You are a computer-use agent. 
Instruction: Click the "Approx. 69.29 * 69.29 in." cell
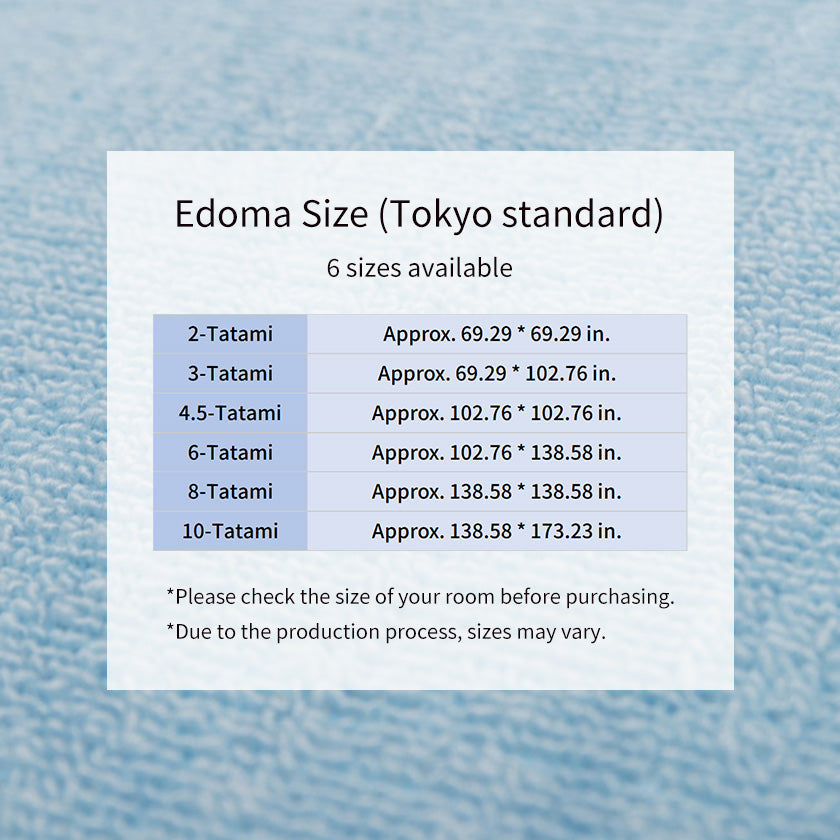(x=496, y=334)
